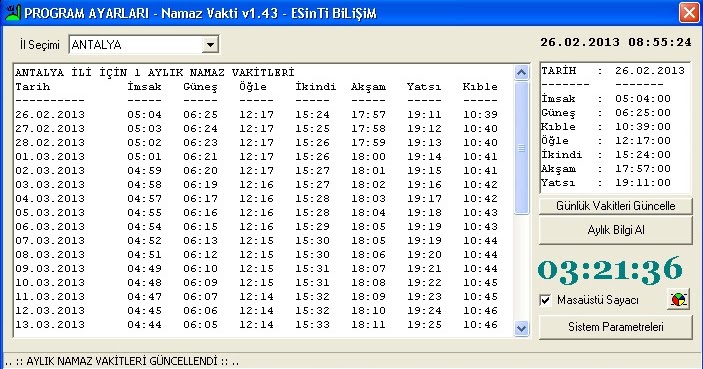Screen dimensions: 703x369
Task: Select the 26.02.2013 date row in the list
Action: (x=256, y=114)
